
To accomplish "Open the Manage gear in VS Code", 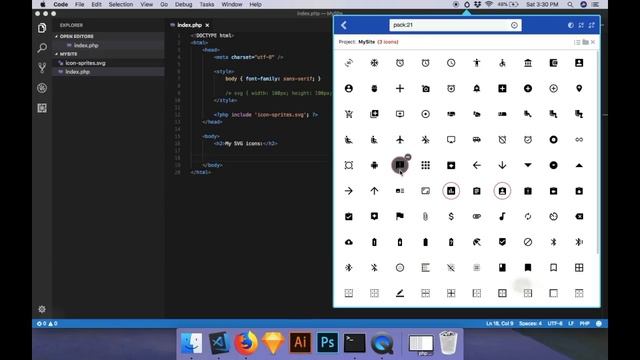I will pos(42,309).
